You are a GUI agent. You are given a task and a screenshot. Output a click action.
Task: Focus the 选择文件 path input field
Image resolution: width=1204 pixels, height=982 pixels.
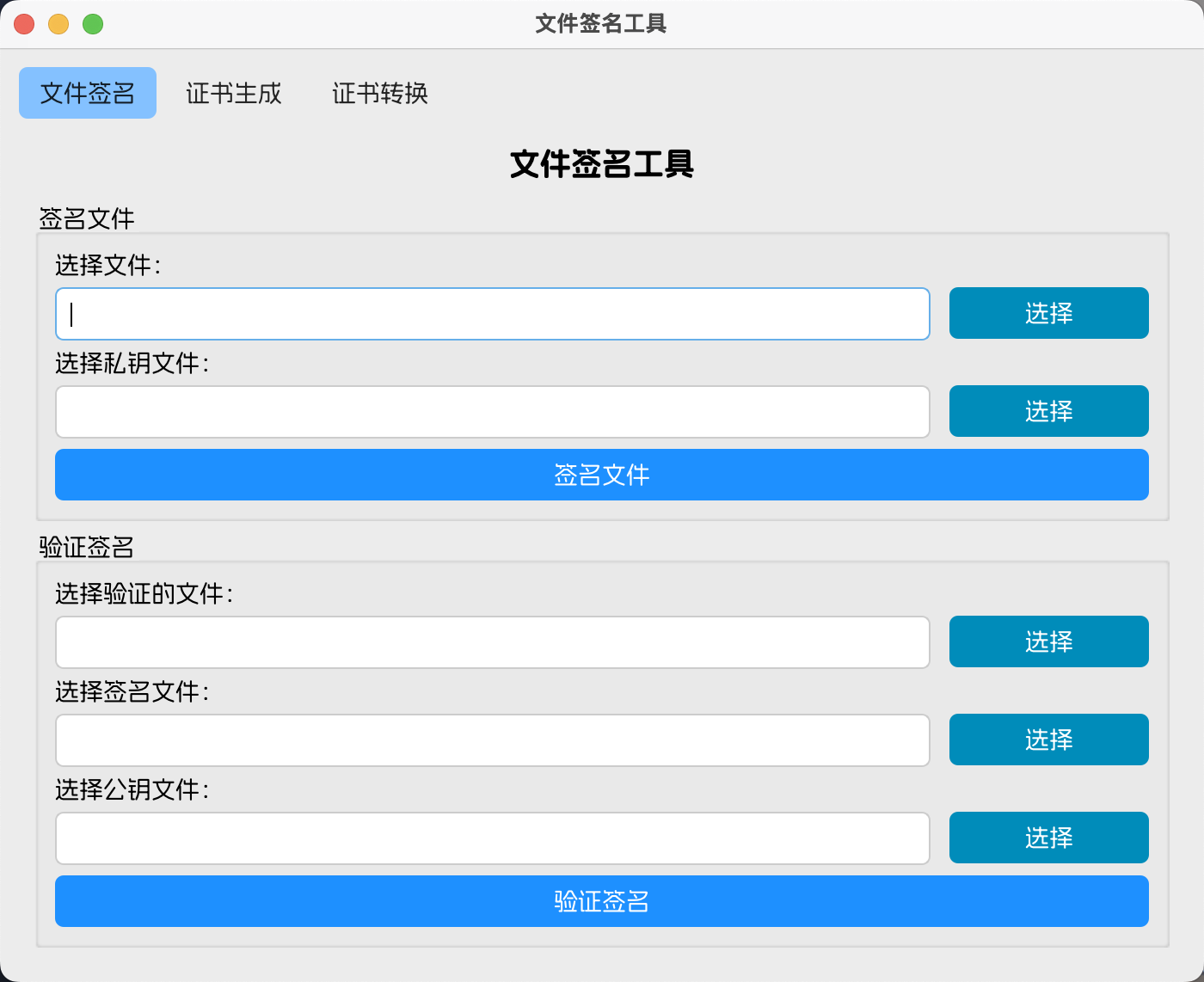(x=493, y=314)
